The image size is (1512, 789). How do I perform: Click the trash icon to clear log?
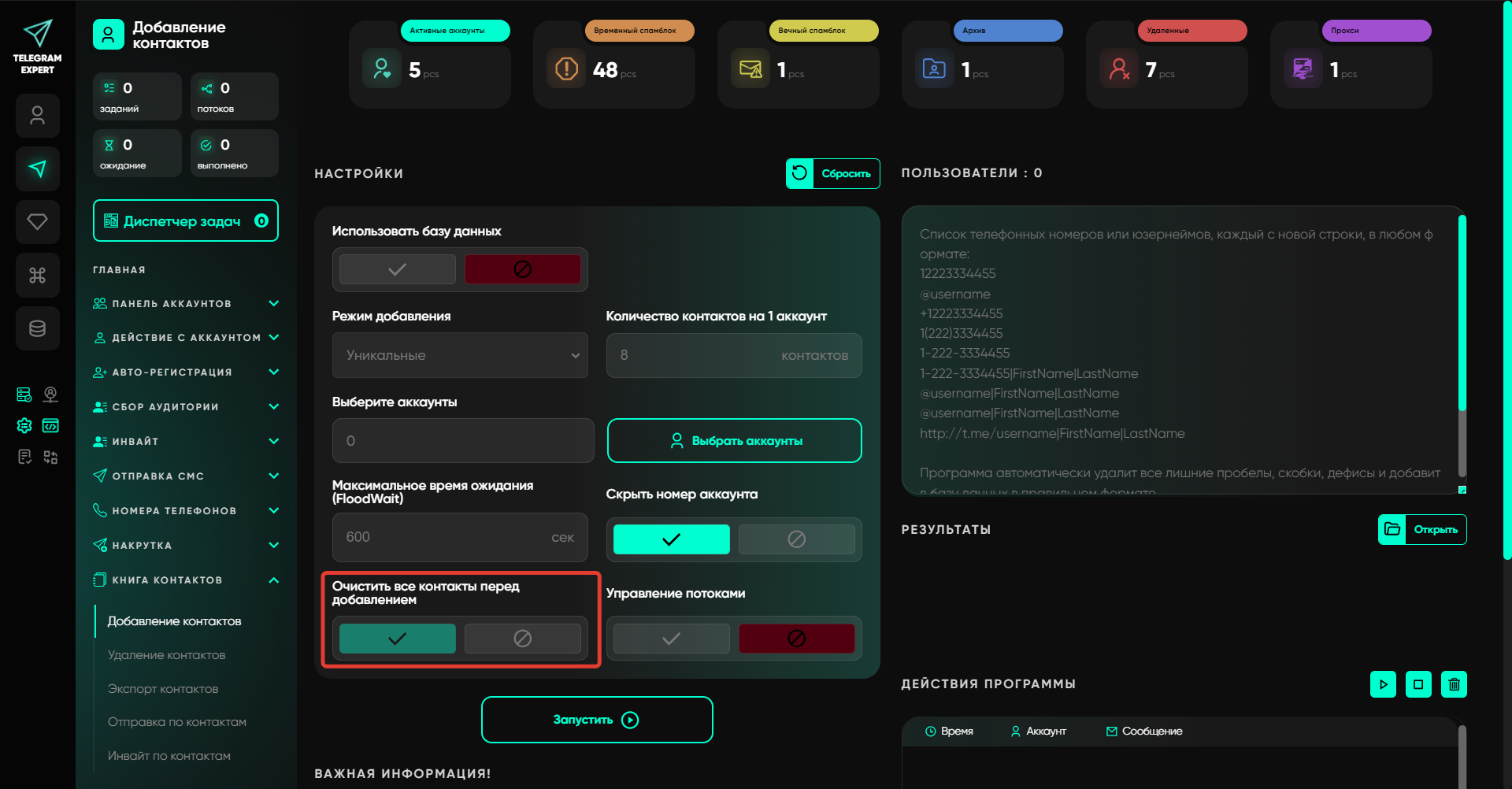pyautogui.click(x=1454, y=684)
